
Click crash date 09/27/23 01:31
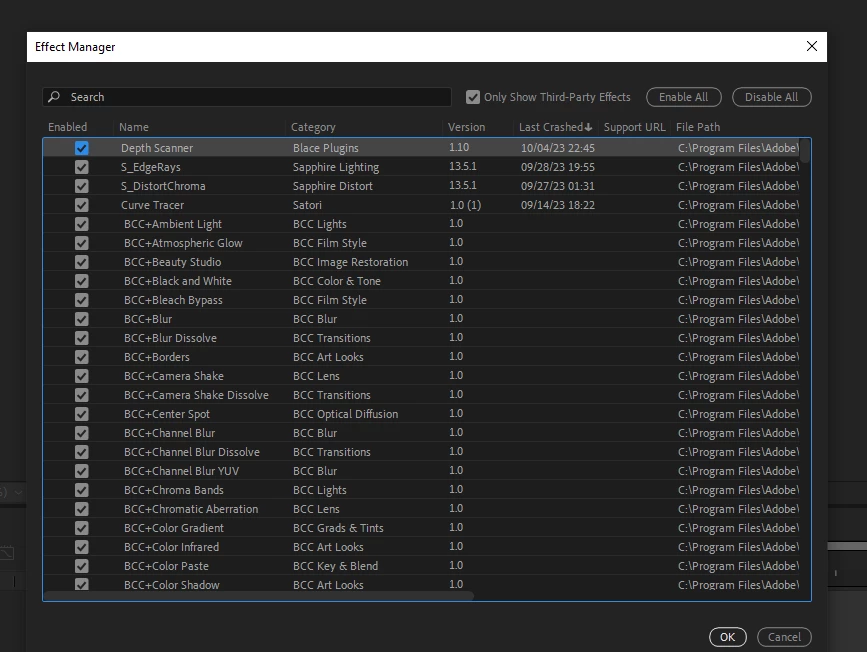557,186
